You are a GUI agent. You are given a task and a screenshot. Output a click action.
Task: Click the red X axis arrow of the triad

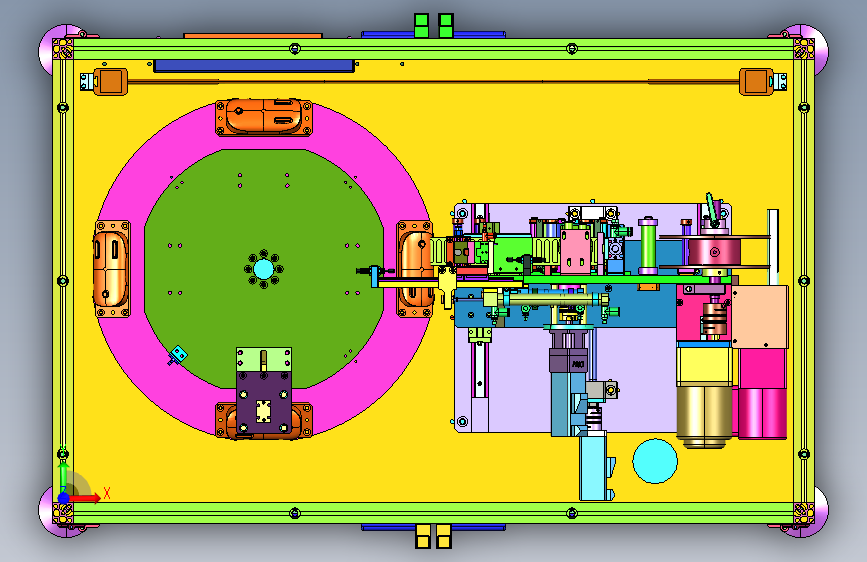click(86, 498)
